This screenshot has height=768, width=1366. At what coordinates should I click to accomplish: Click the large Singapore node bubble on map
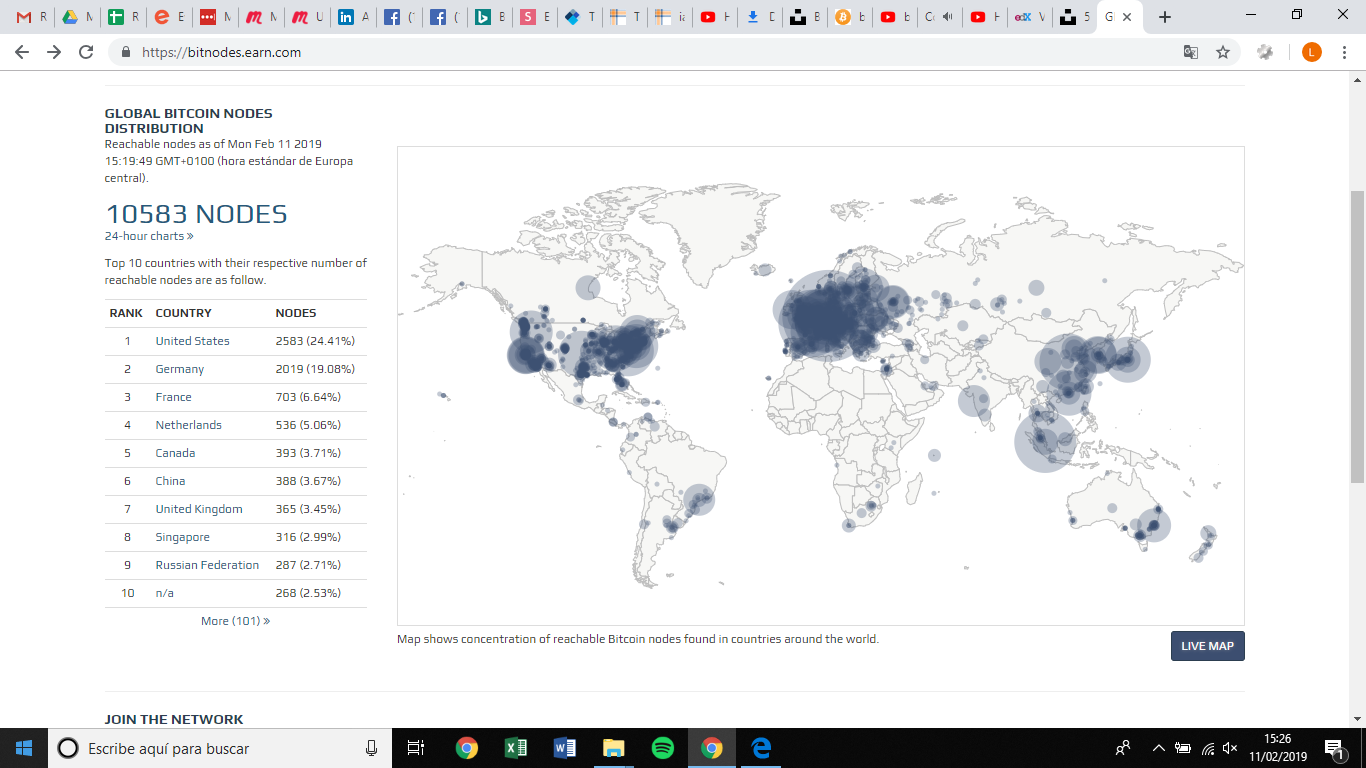(1044, 441)
